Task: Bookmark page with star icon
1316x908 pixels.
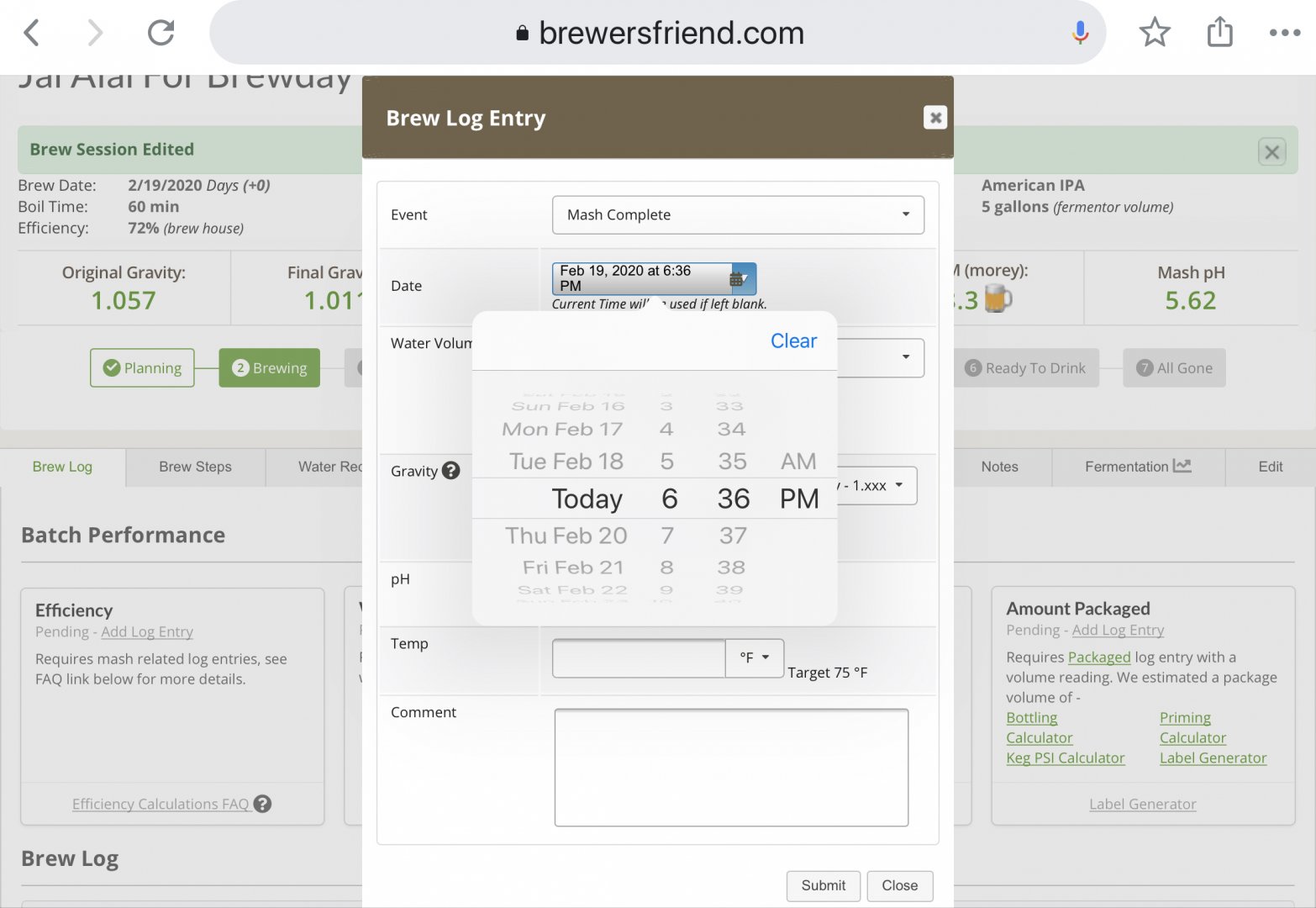Action: pyautogui.click(x=1155, y=33)
